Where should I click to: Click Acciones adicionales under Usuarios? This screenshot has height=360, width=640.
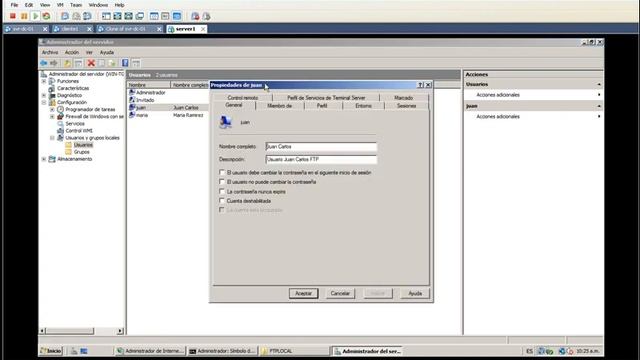point(498,95)
